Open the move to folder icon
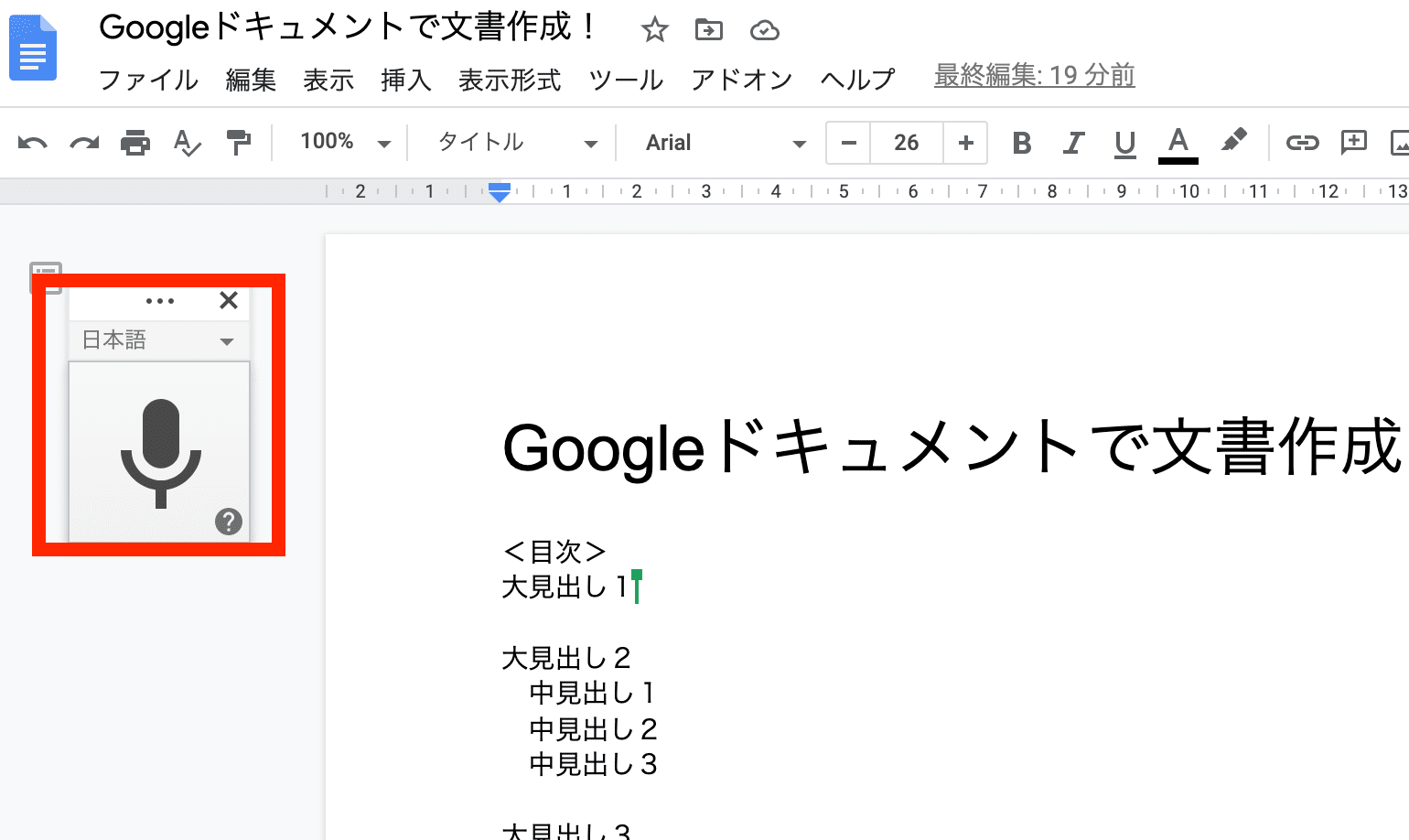The width and height of the screenshot is (1409, 840). [708, 30]
